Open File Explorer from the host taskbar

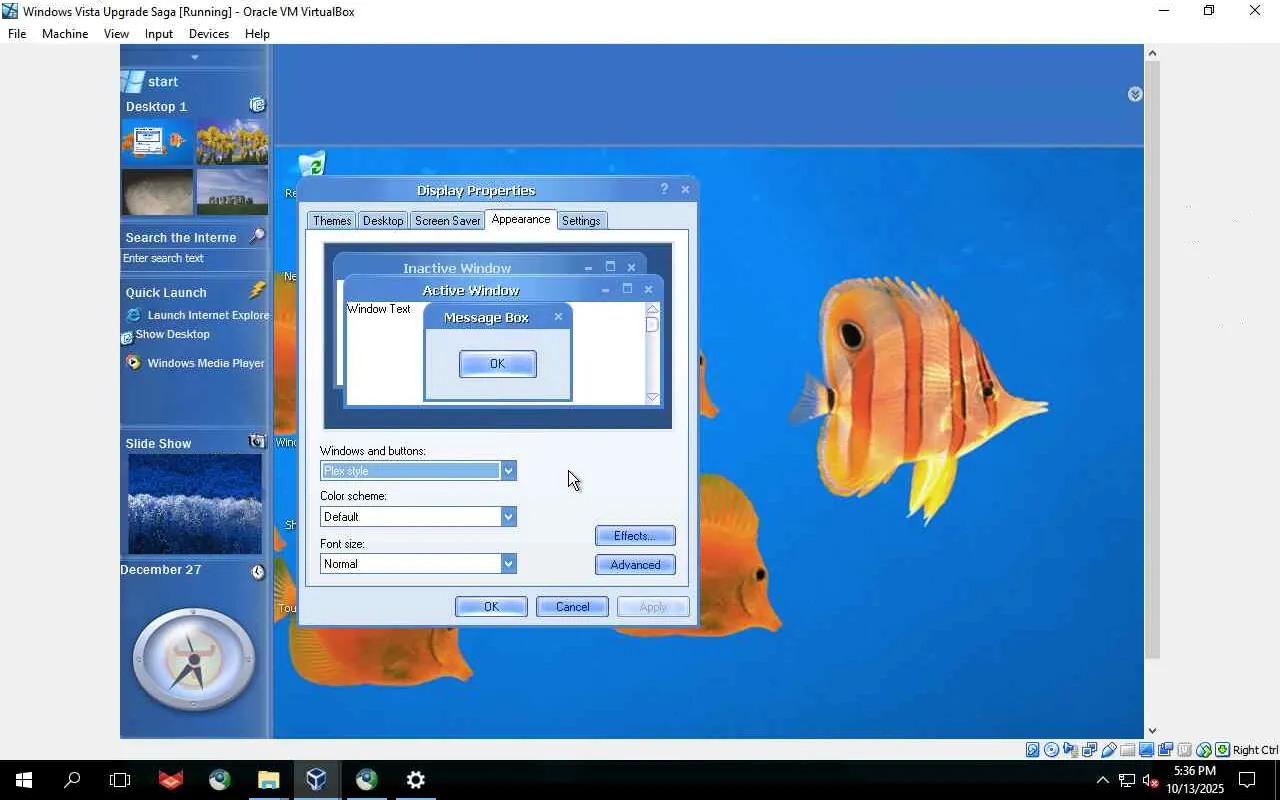pos(268,780)
